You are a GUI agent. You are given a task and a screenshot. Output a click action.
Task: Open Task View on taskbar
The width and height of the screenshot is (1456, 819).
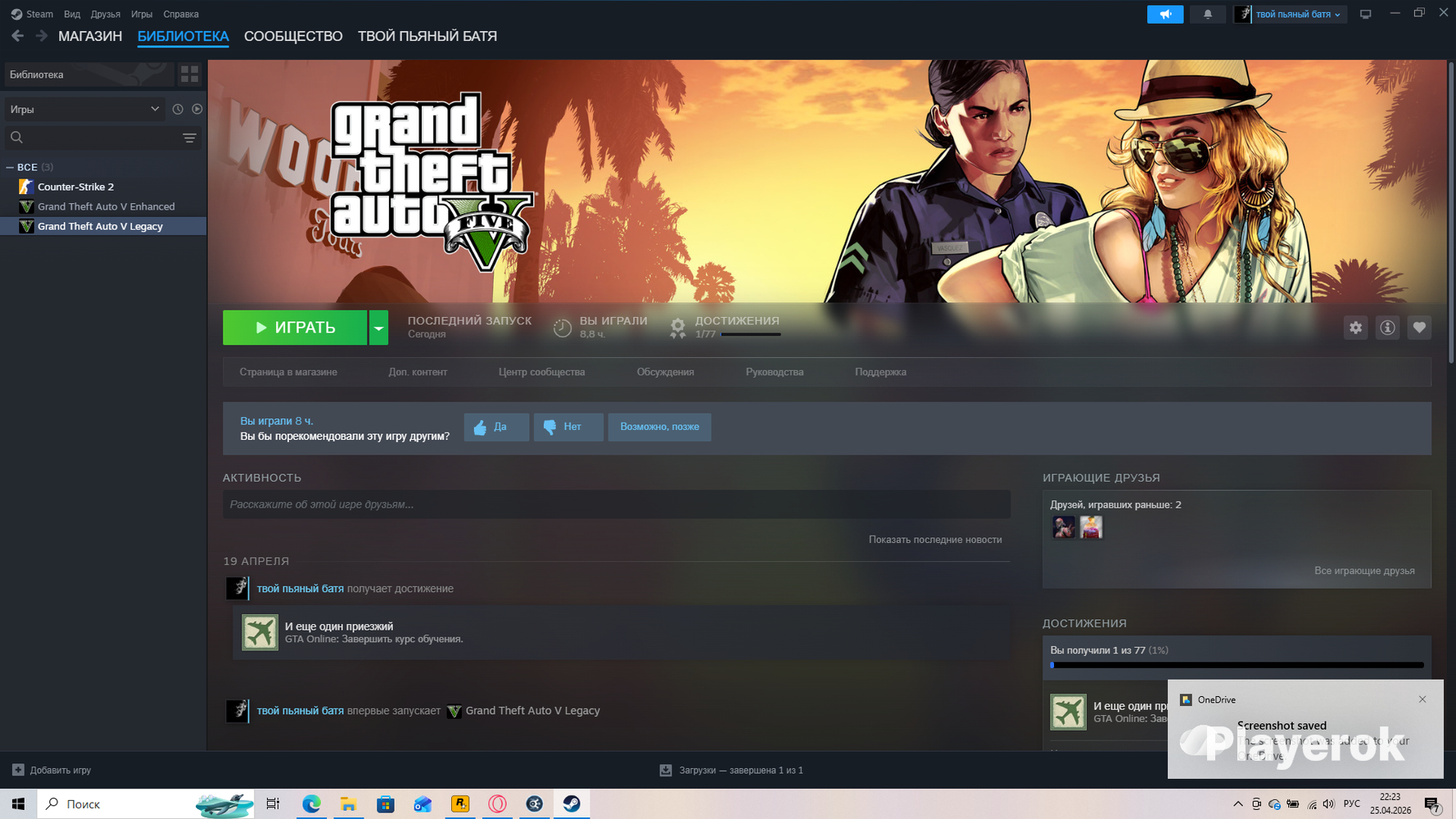tap(273, 804)
